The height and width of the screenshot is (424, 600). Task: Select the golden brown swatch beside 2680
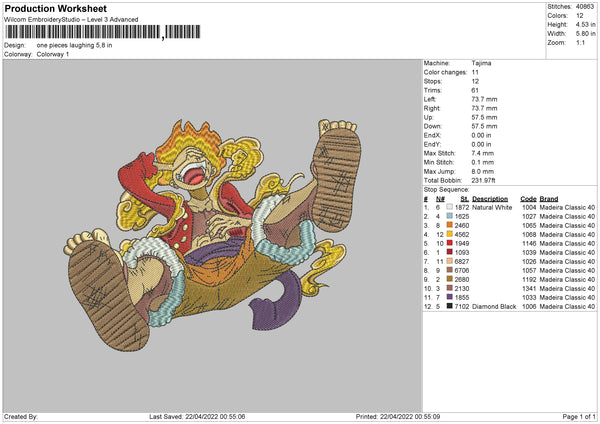pyautogui.click(x=449, y=279)
